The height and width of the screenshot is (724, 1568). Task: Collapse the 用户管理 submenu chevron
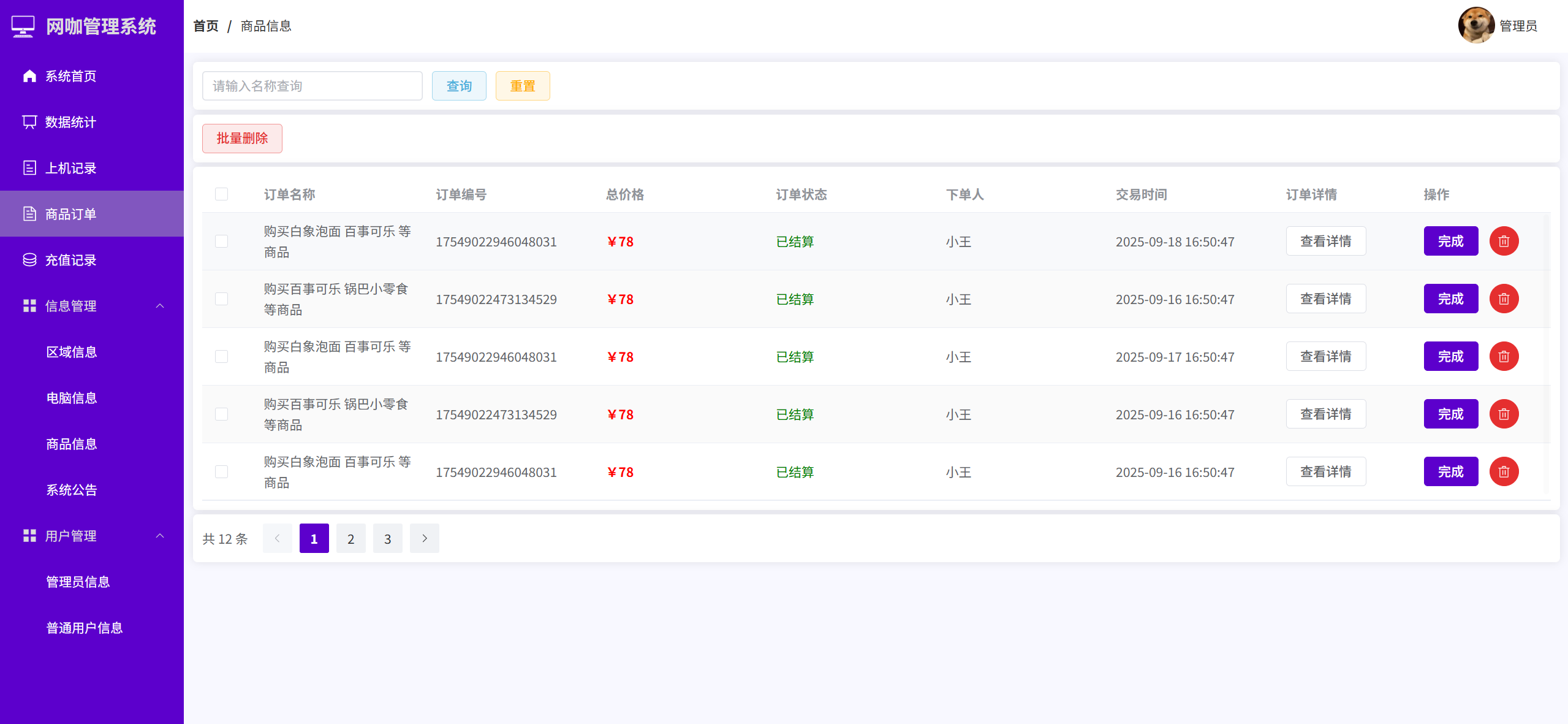[x=160, y=536]
